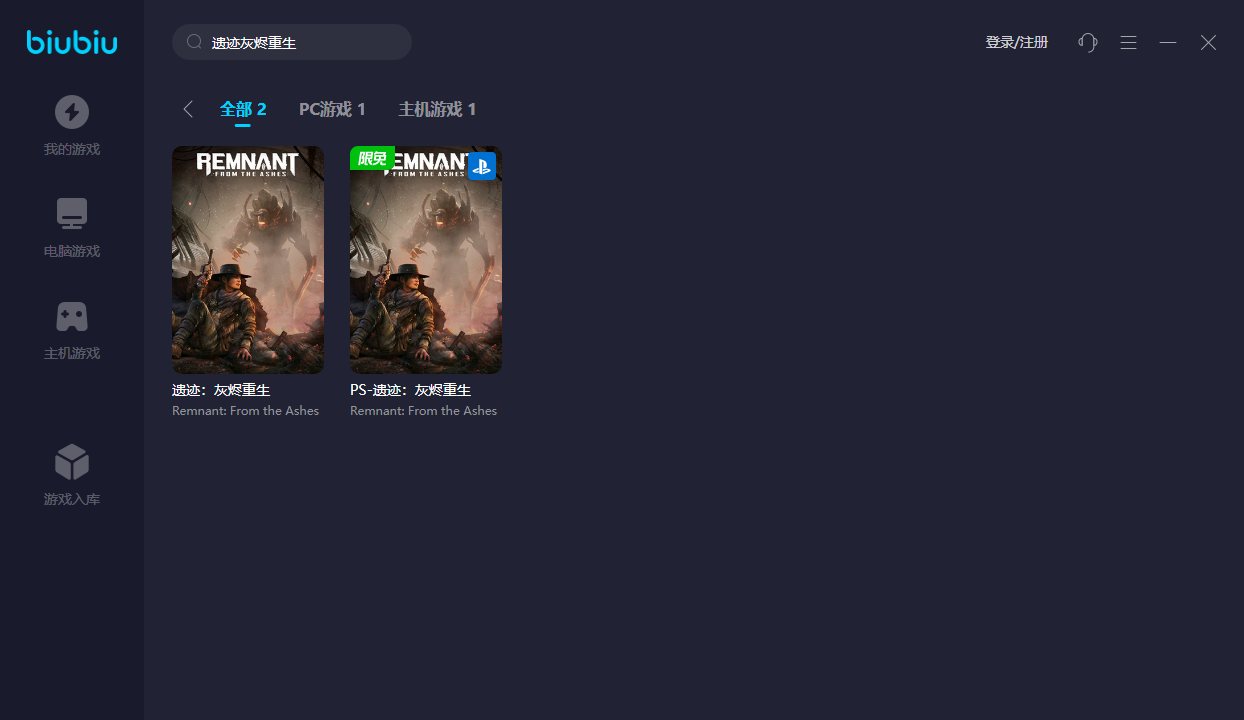Close the biubiu window
Image resolution: width=1244 pixels, height=720 pixels.
point(1208,43)
